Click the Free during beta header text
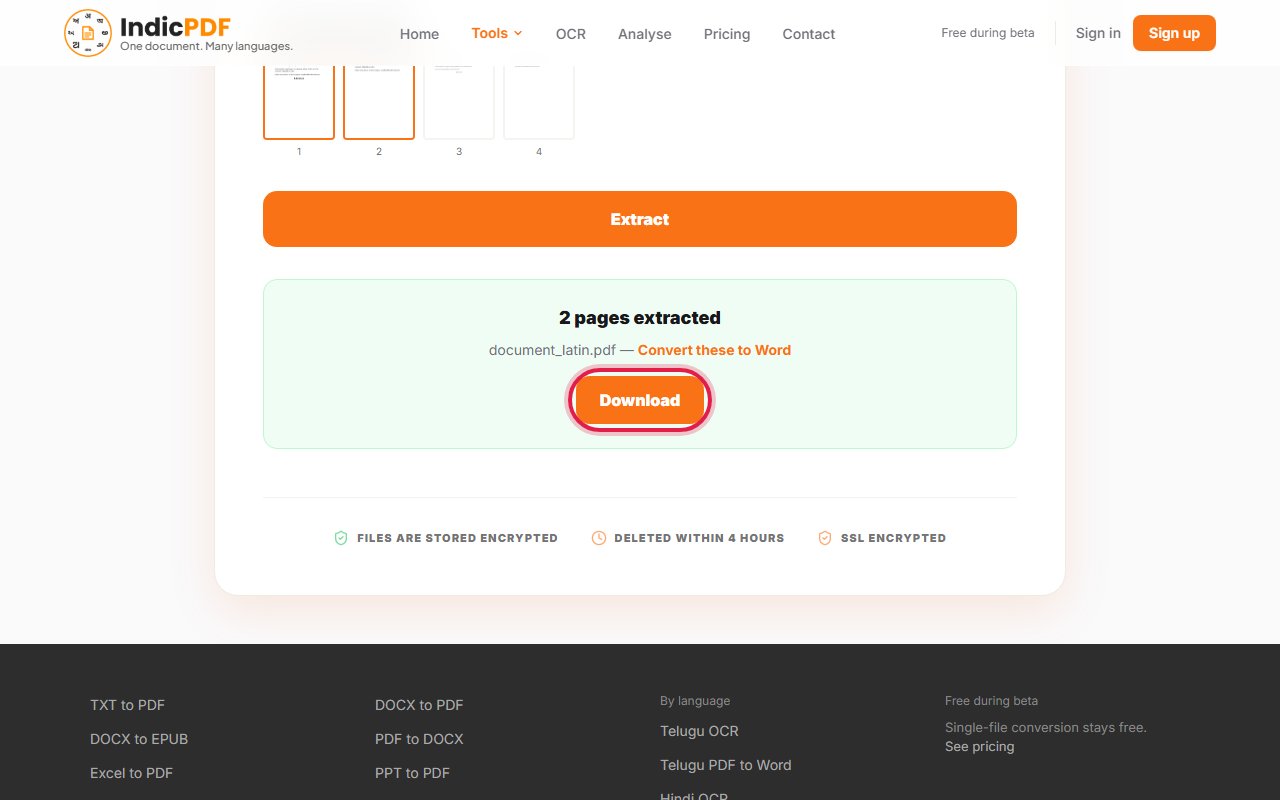1280x800 pixels. point(988,33)
